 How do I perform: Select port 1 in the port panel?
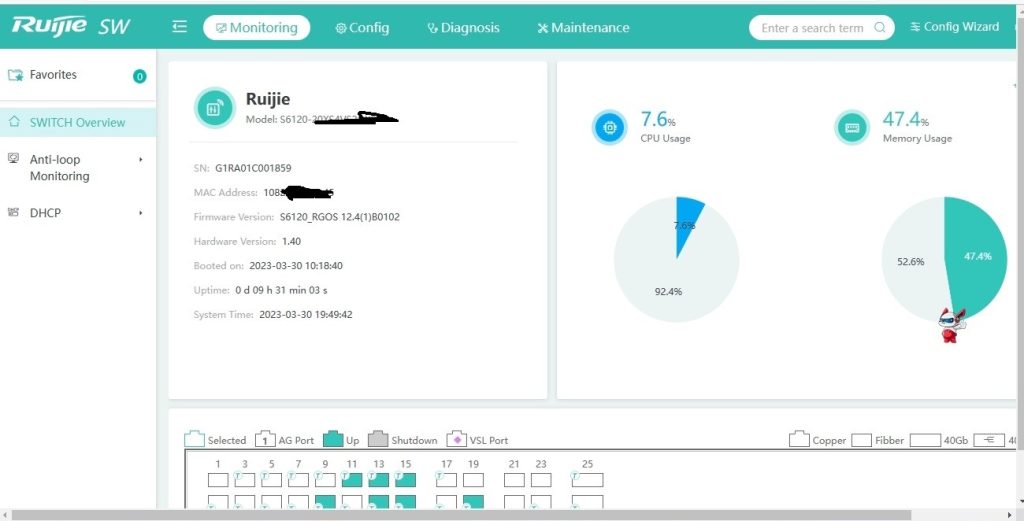217,480
